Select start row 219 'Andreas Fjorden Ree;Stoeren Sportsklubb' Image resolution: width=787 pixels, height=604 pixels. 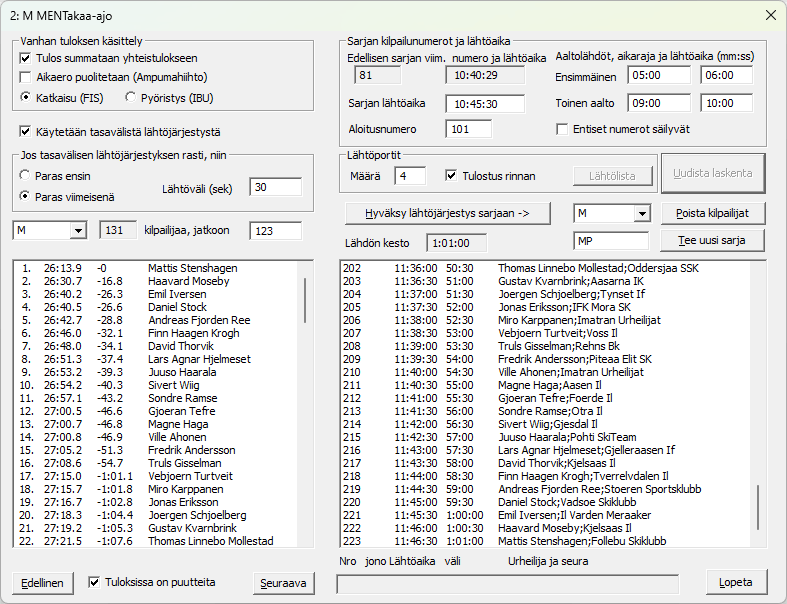pos(546,489)
